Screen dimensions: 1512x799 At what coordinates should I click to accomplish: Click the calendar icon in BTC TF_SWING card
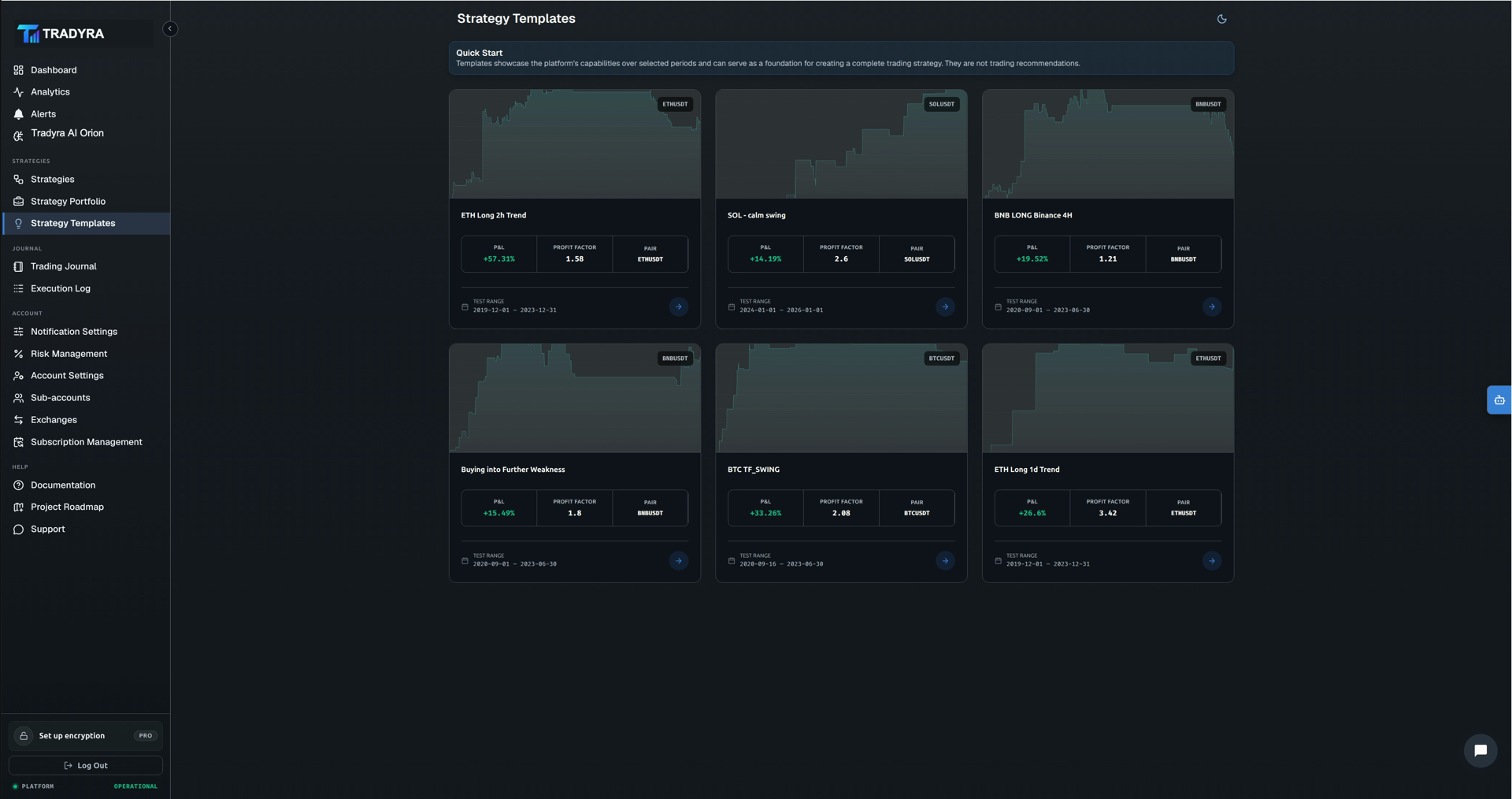(x=732, y=561)
